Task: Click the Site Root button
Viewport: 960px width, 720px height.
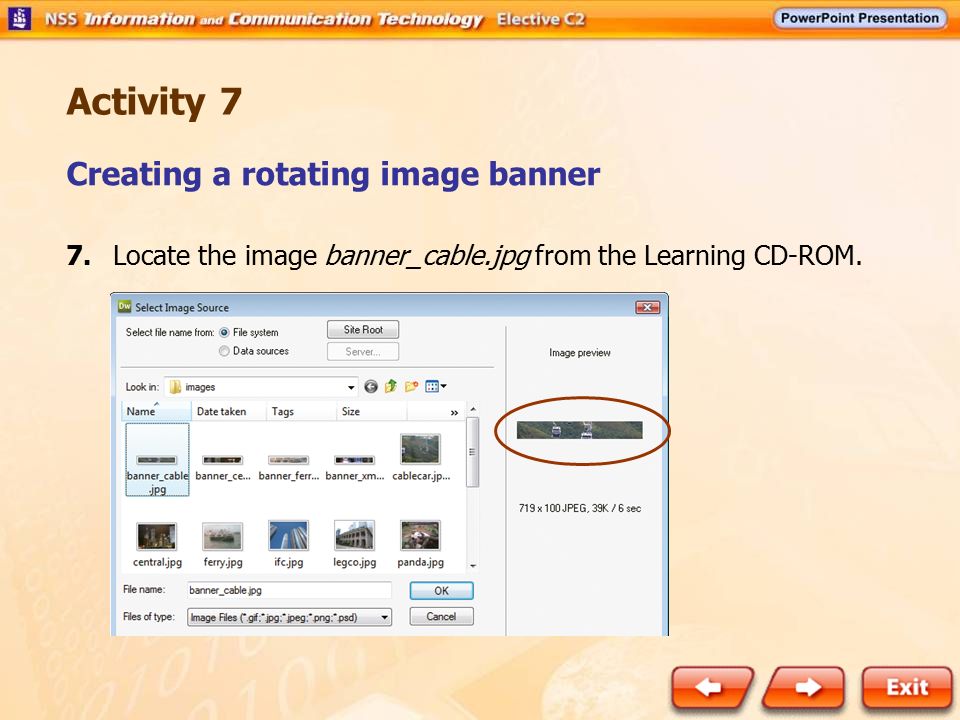Action: pyautogui.click(x=363, y=329)
